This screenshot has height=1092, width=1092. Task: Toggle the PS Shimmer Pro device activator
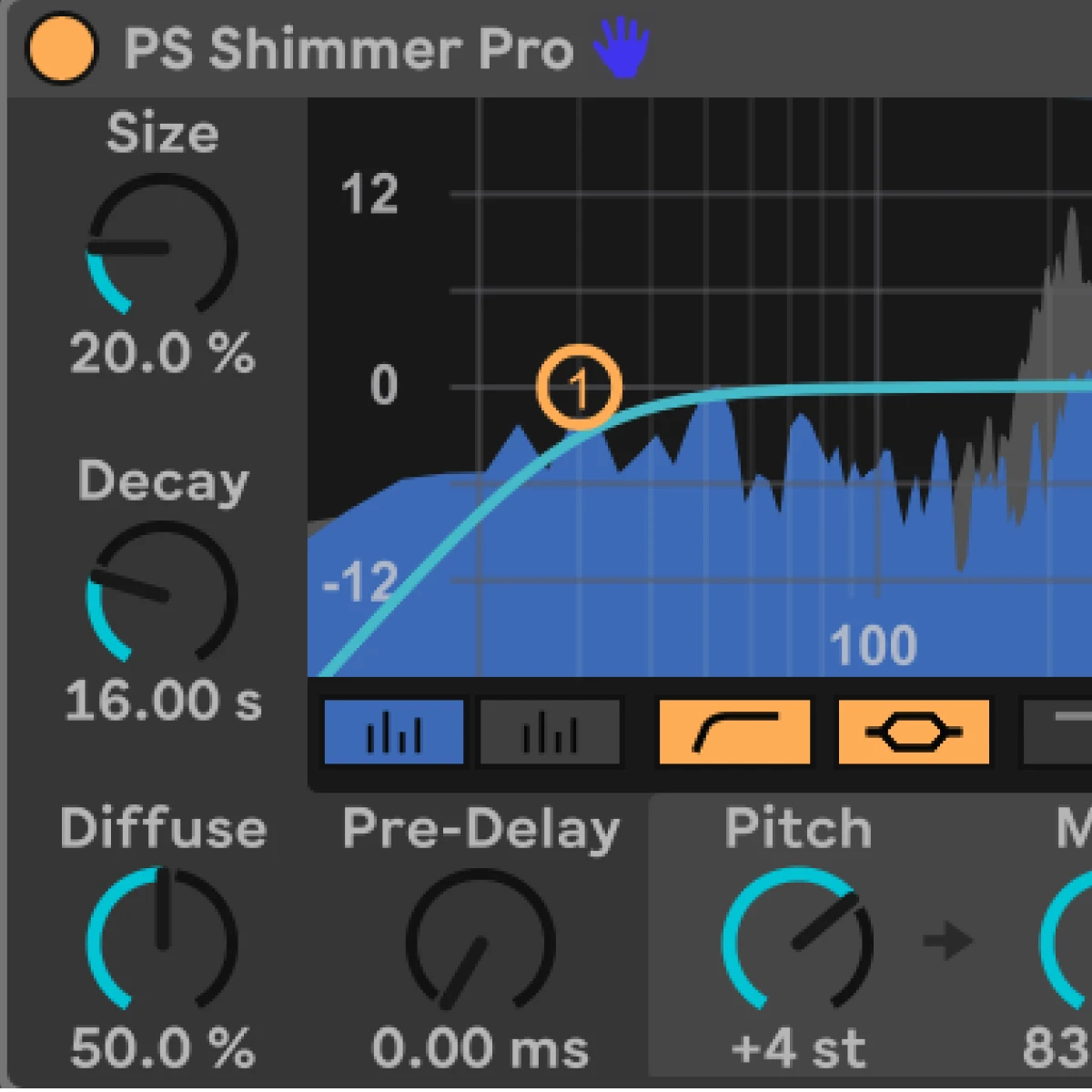click(x=60, y=49)
